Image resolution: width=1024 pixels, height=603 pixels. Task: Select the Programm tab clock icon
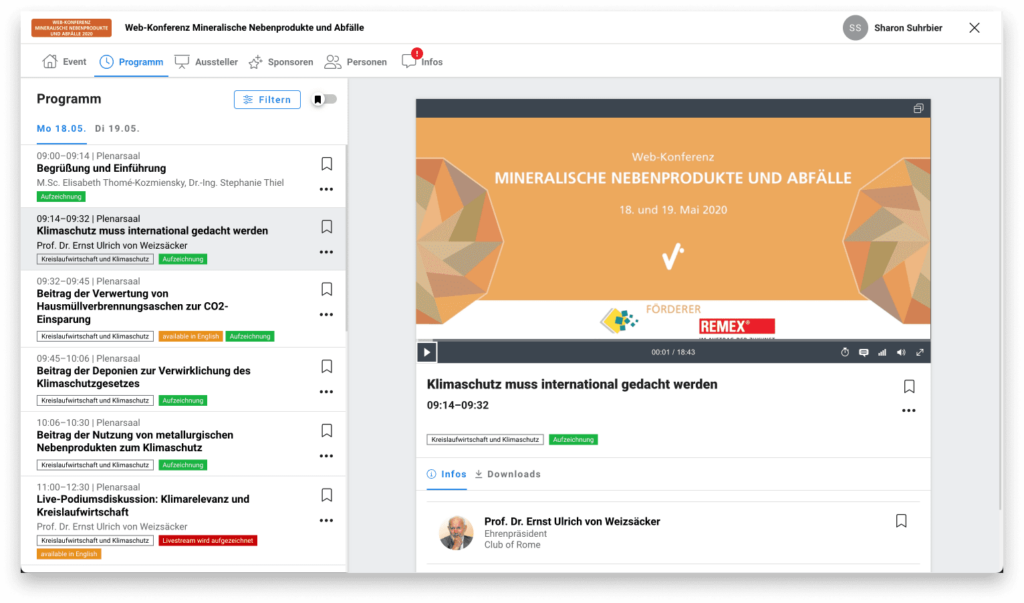coord(108,61)
